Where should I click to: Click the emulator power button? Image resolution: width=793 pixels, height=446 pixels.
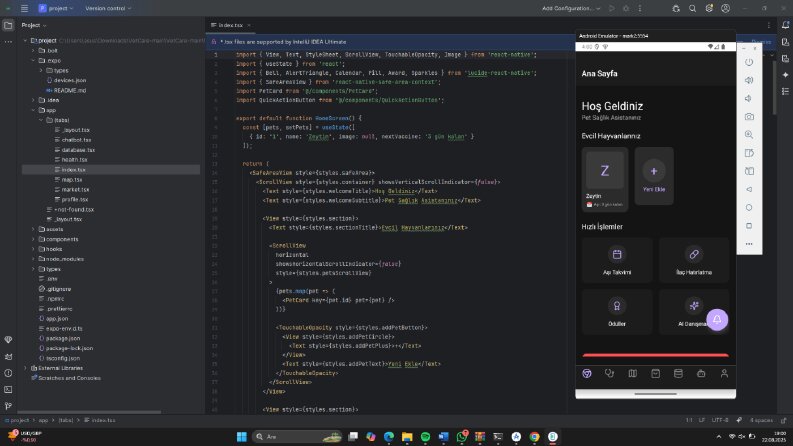tap(749, 62)
